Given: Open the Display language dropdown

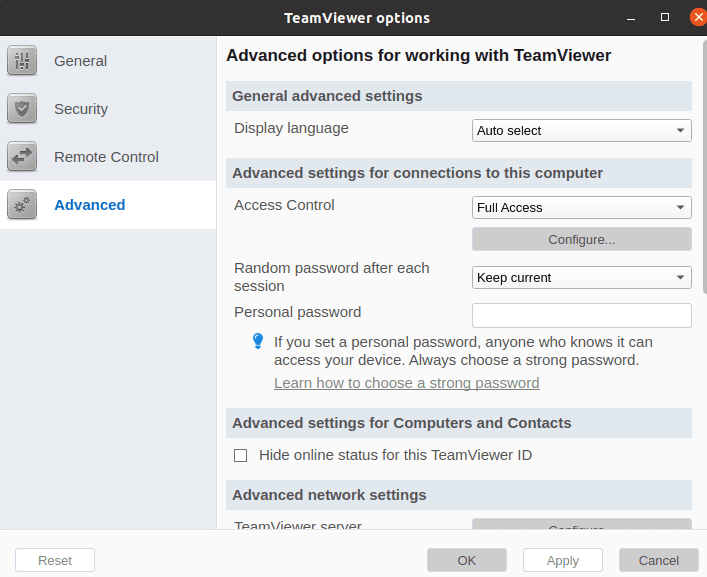Looking at the screenshot, I should [x=582, y=131].
